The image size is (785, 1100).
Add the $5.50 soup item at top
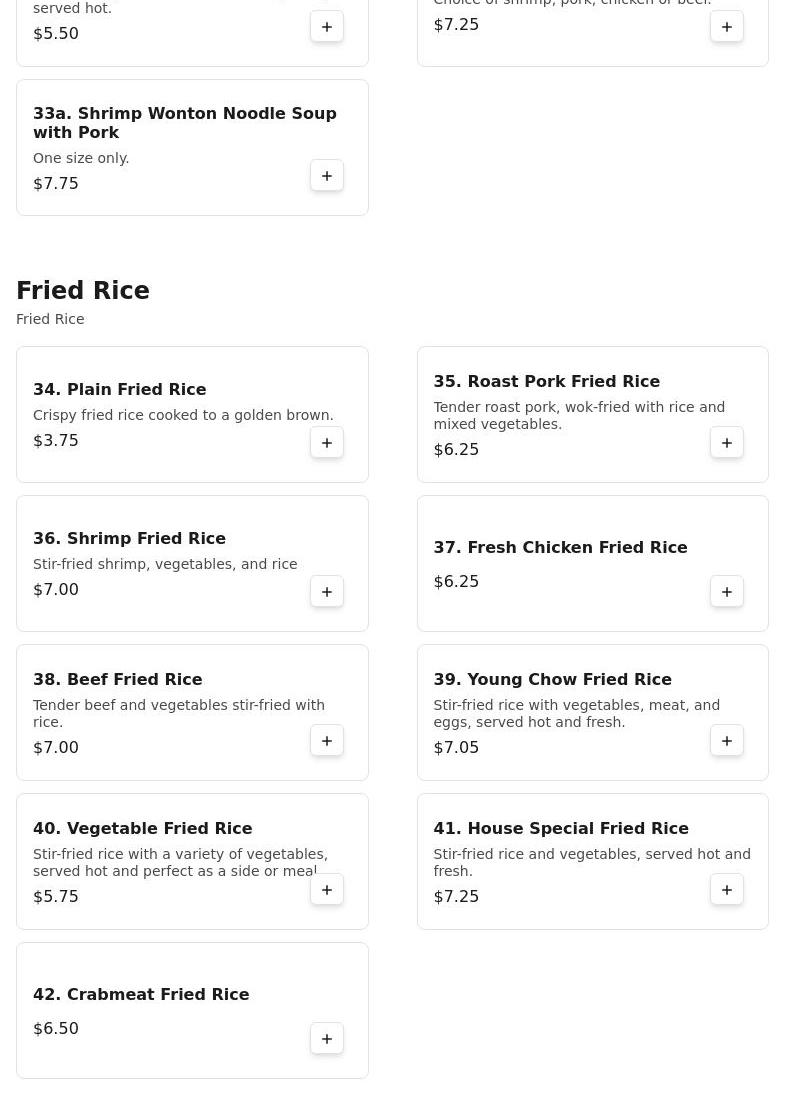tap(327, 27)
